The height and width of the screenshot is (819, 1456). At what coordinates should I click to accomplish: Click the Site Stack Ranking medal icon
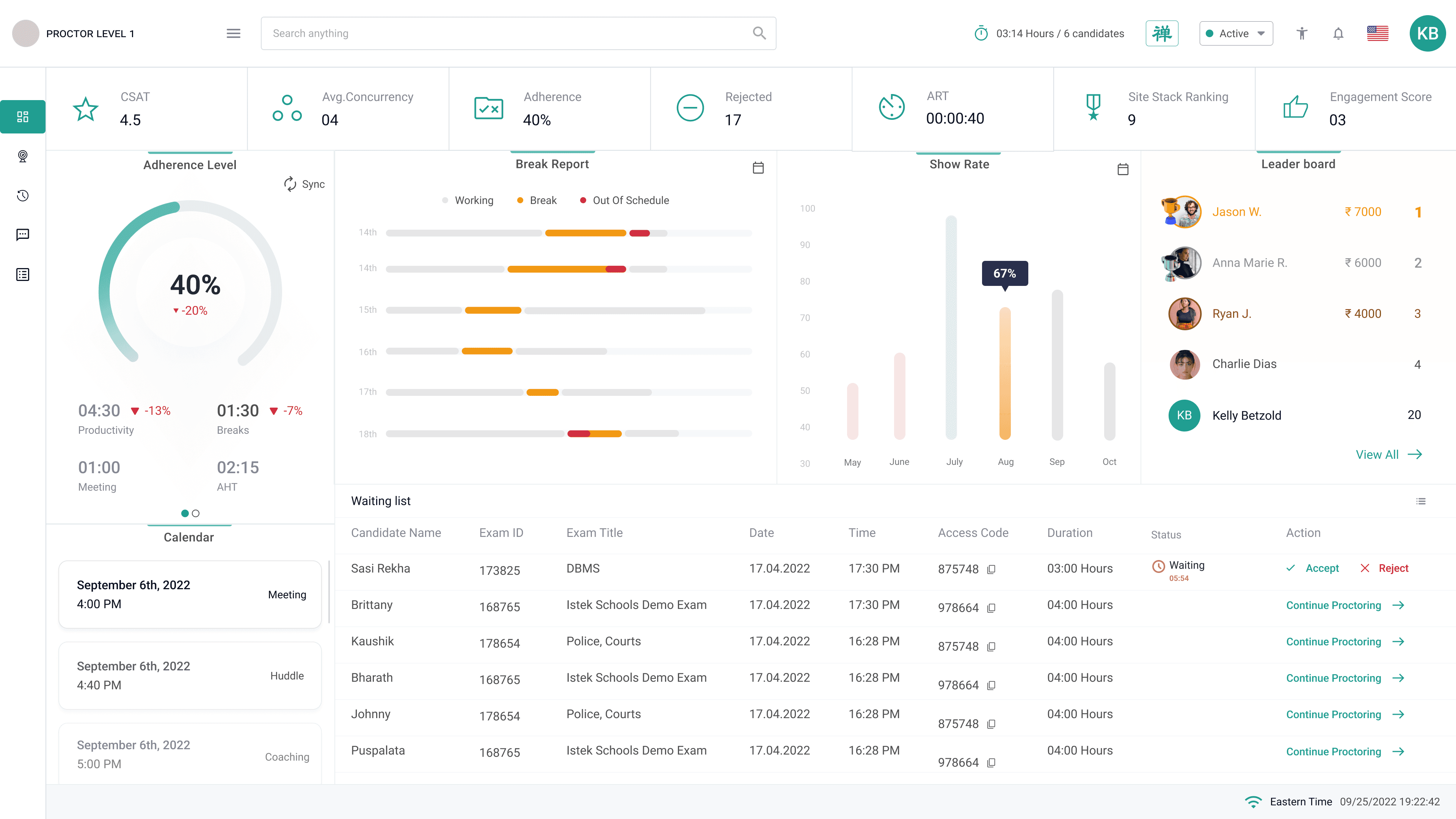click(1093, 107)
